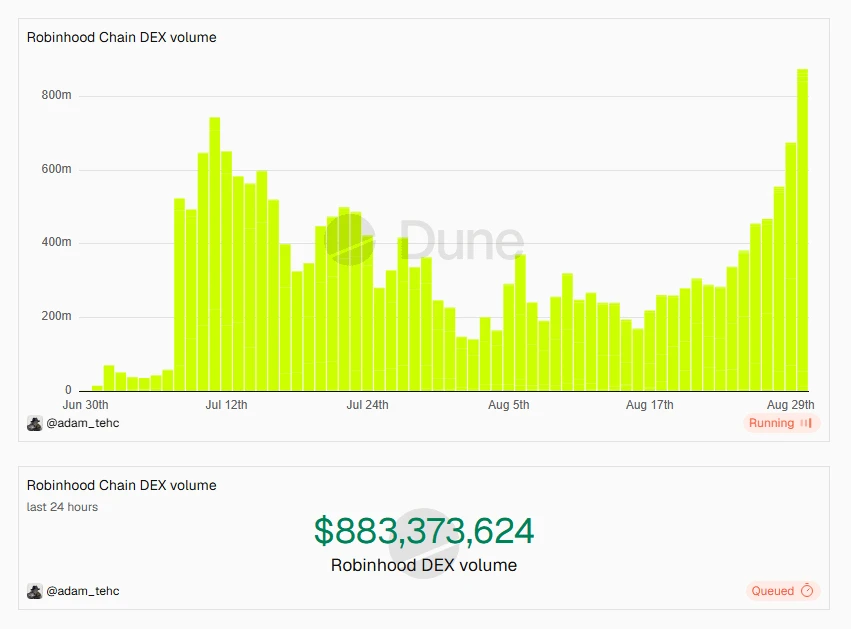Click the 600m y-axis label

[56, 169]
